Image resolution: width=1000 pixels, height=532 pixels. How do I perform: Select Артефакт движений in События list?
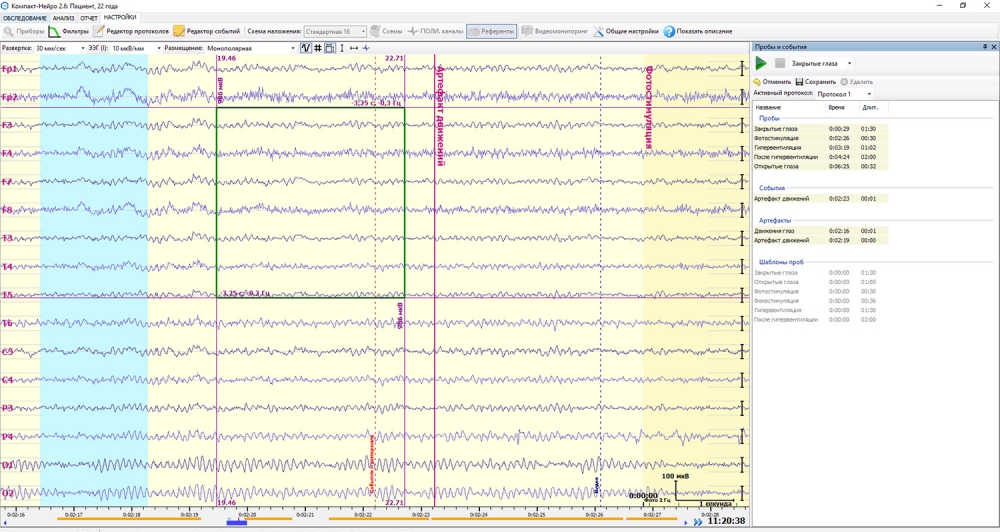(782, 199)
